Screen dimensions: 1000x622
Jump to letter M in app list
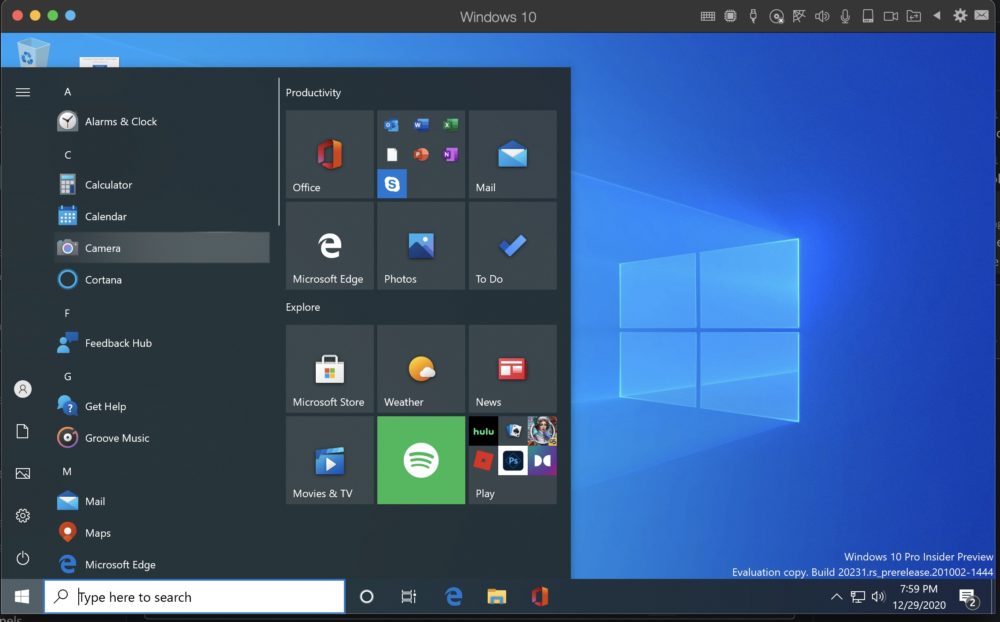point(67,471)
